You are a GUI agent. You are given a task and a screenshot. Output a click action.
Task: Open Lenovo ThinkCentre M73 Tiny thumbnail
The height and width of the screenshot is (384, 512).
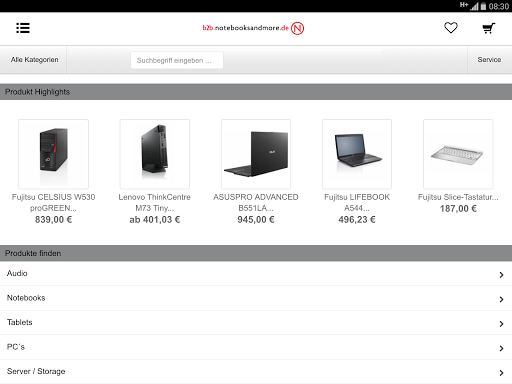click(x=155, y=154)
